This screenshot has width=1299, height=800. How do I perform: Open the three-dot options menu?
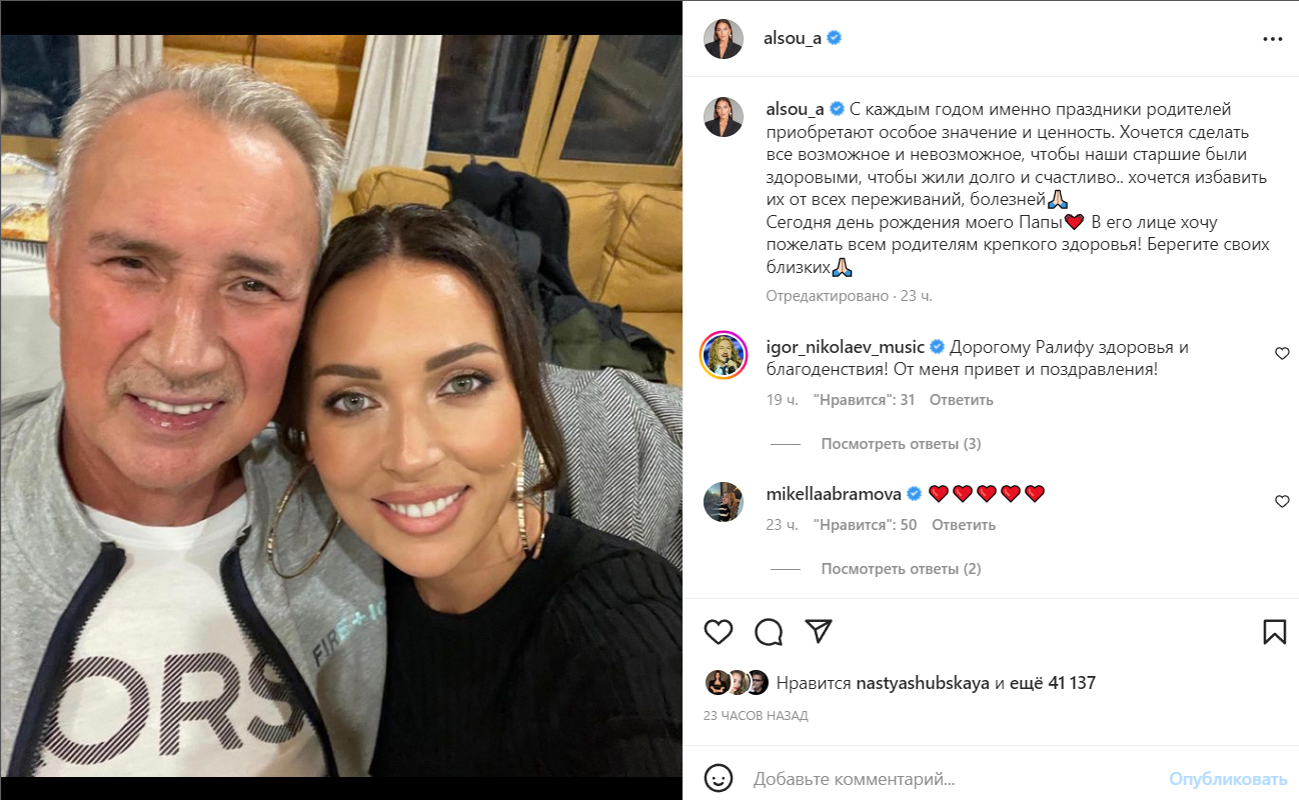(1272, 39)
